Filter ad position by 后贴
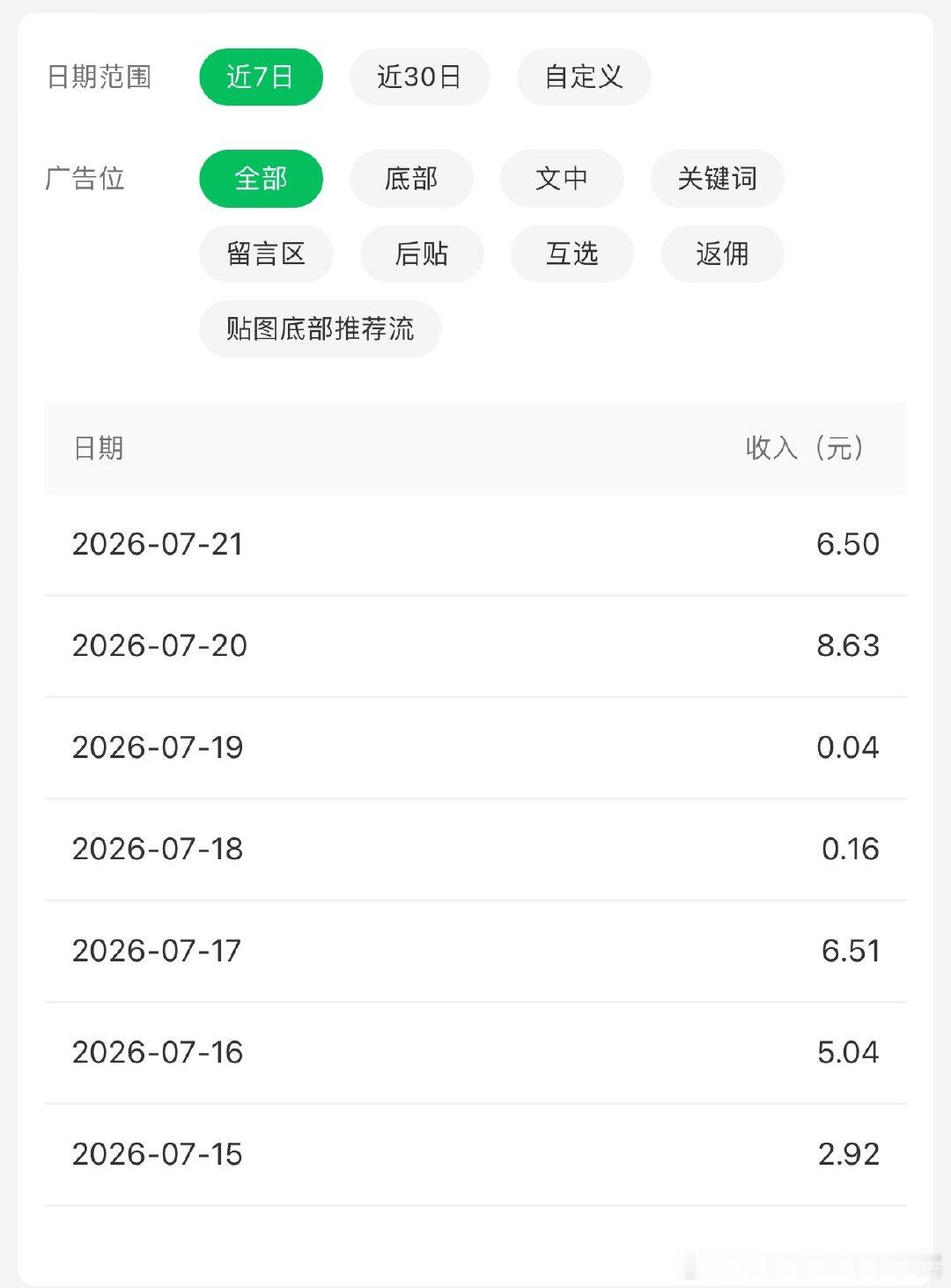The image size is (951, 1288). (x=422, y=254)
